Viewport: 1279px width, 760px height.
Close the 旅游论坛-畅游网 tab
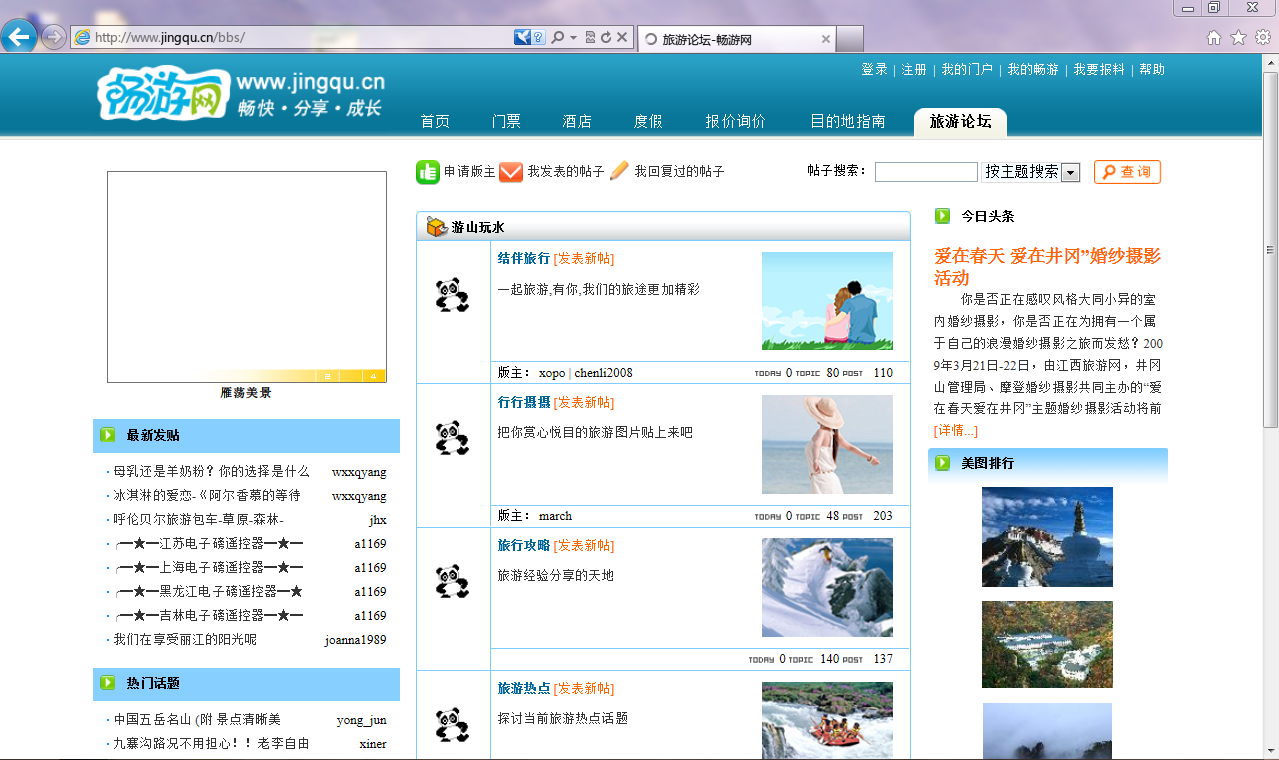click(x=826, y=39)
